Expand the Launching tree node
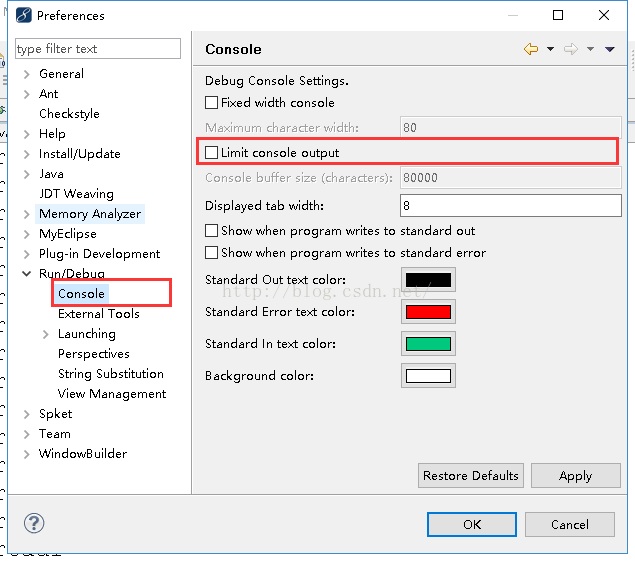This screenshot has width=635, height=561. pyautogui.click(x=45, y=334)
